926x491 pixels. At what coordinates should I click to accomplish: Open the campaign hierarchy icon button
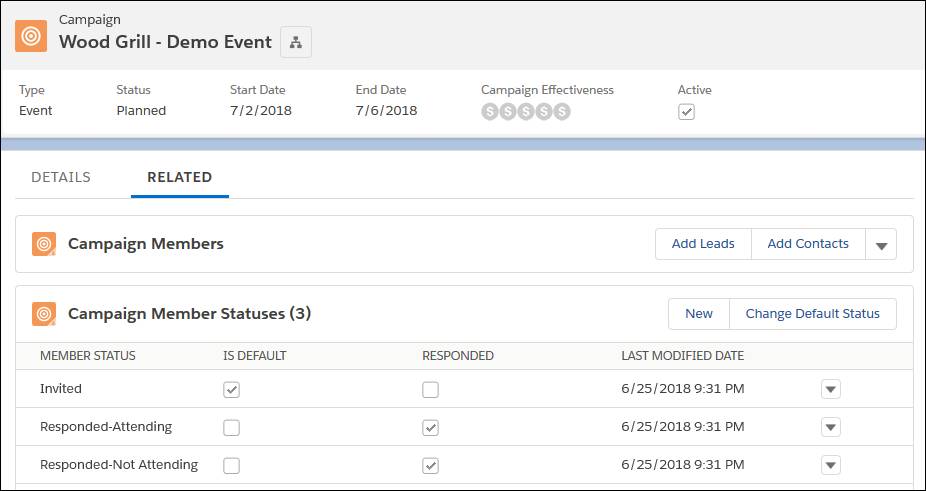click(296, 42)
